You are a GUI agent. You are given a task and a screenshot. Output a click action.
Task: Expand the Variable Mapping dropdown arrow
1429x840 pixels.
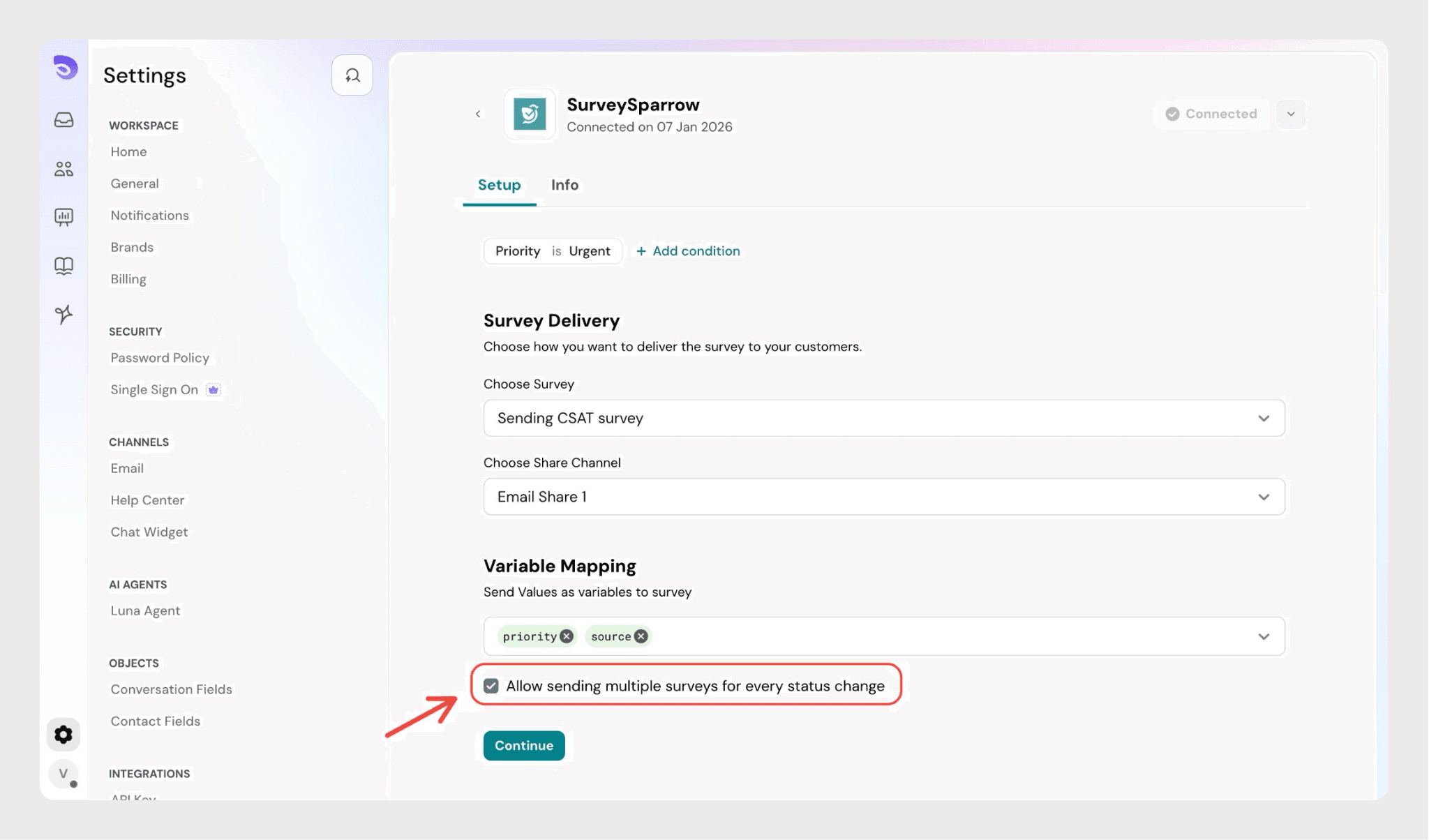click(1263, 636)
